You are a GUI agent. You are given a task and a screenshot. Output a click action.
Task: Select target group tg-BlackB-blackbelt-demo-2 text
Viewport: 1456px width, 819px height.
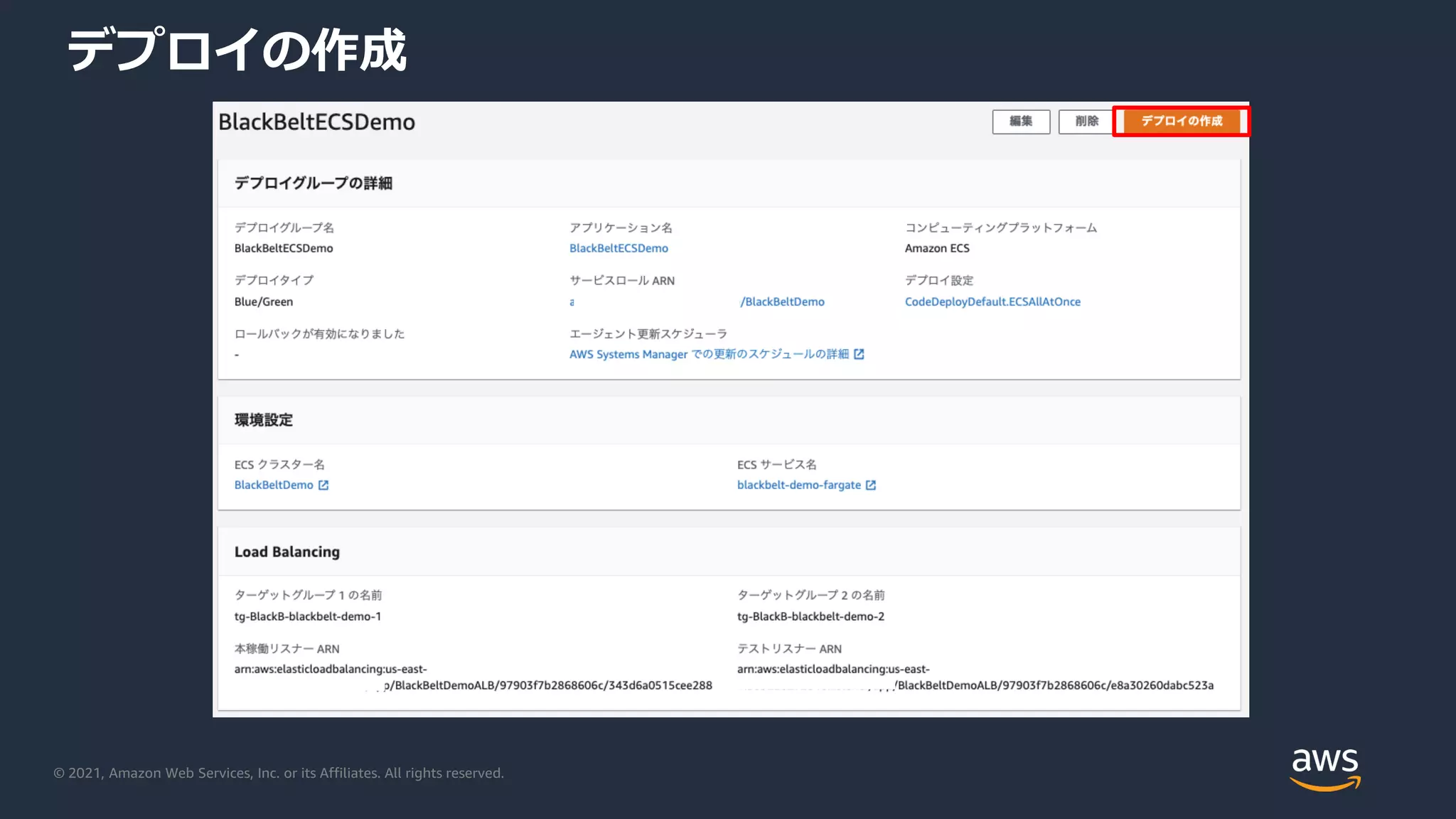810,616
